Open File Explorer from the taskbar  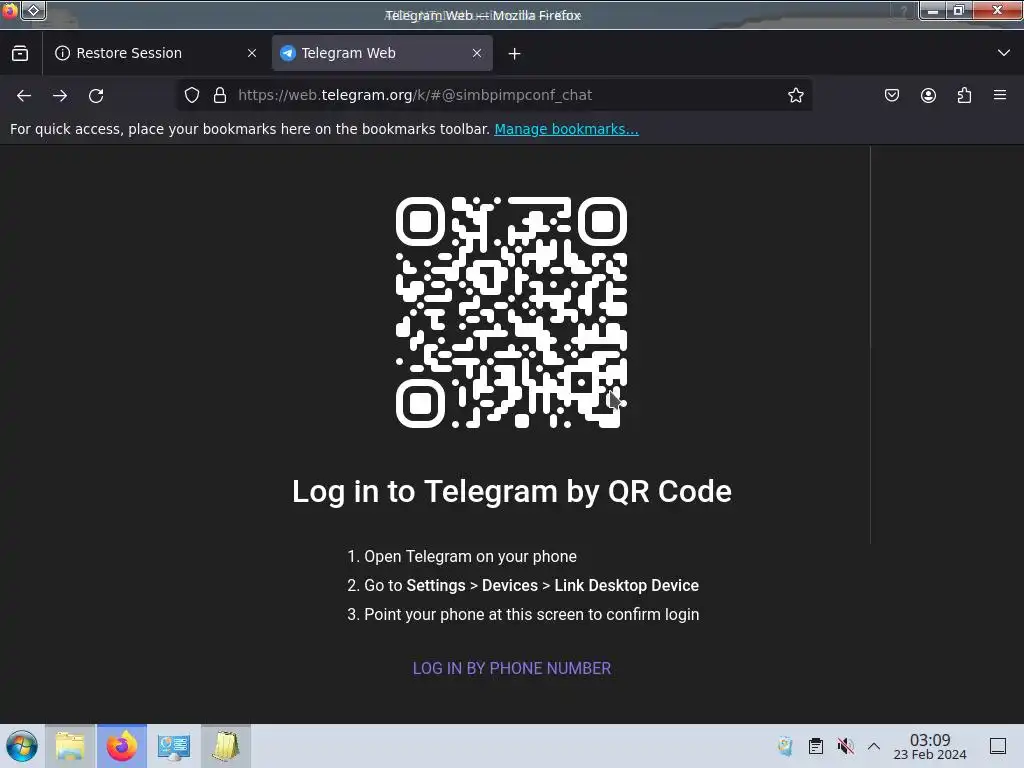pyautogui.click(x=70, y=746)
